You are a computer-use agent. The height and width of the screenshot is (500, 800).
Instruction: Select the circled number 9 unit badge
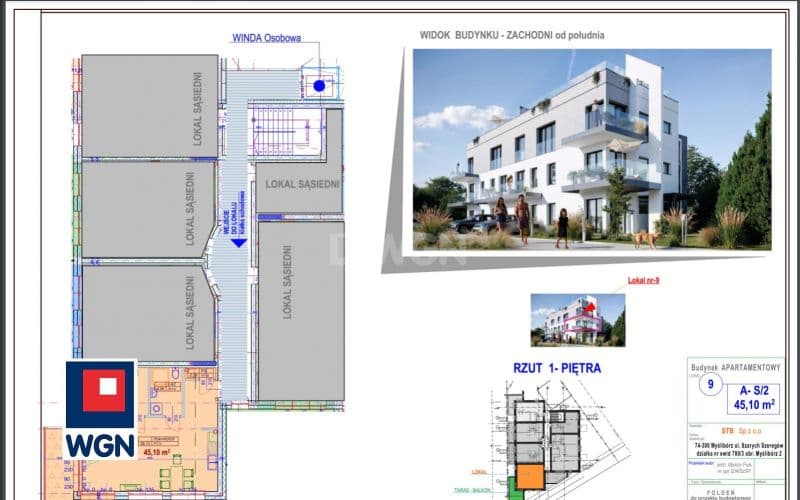tap(710, 383)
